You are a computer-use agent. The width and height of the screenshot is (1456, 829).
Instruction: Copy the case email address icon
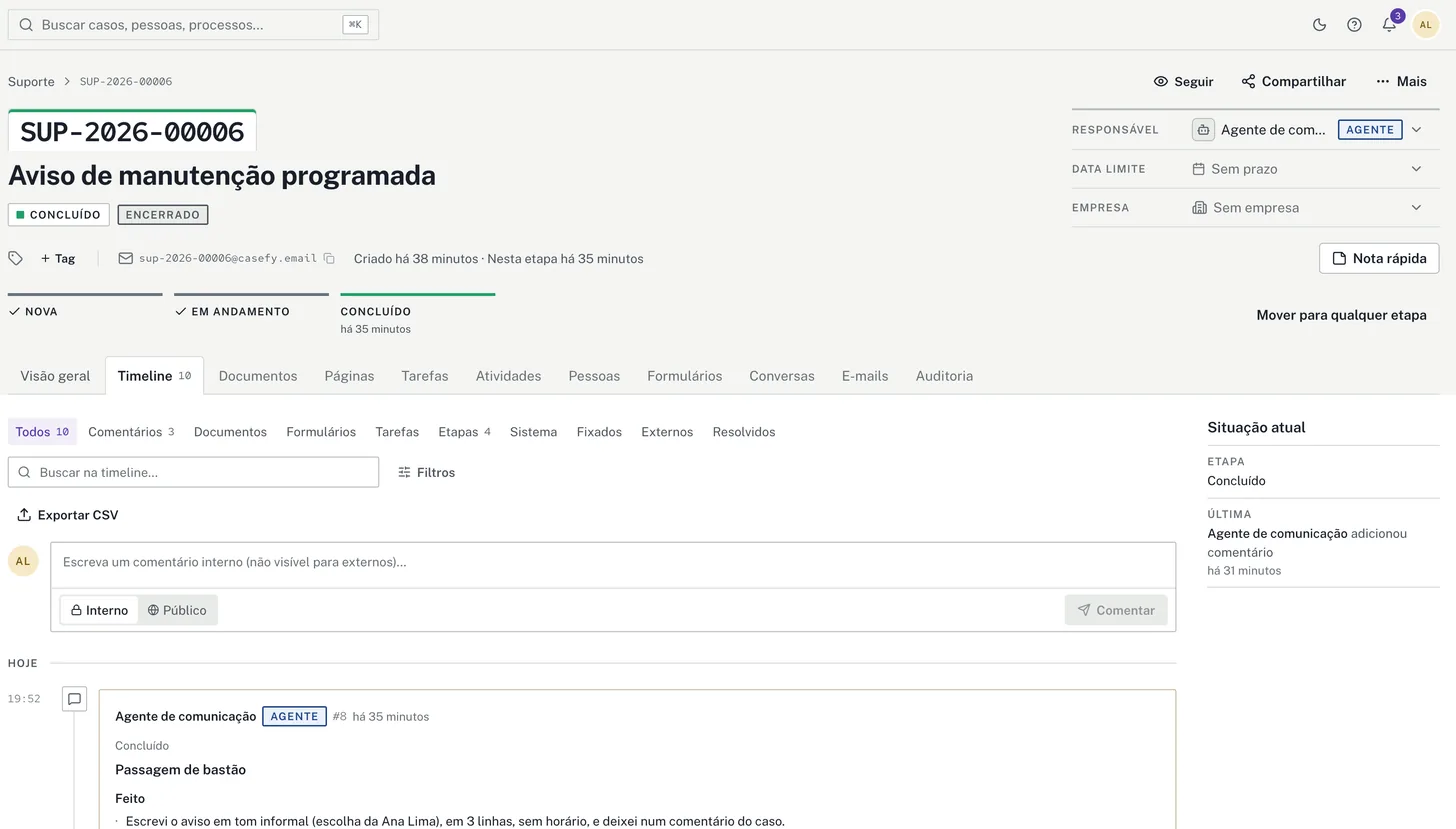click(329, 258)
